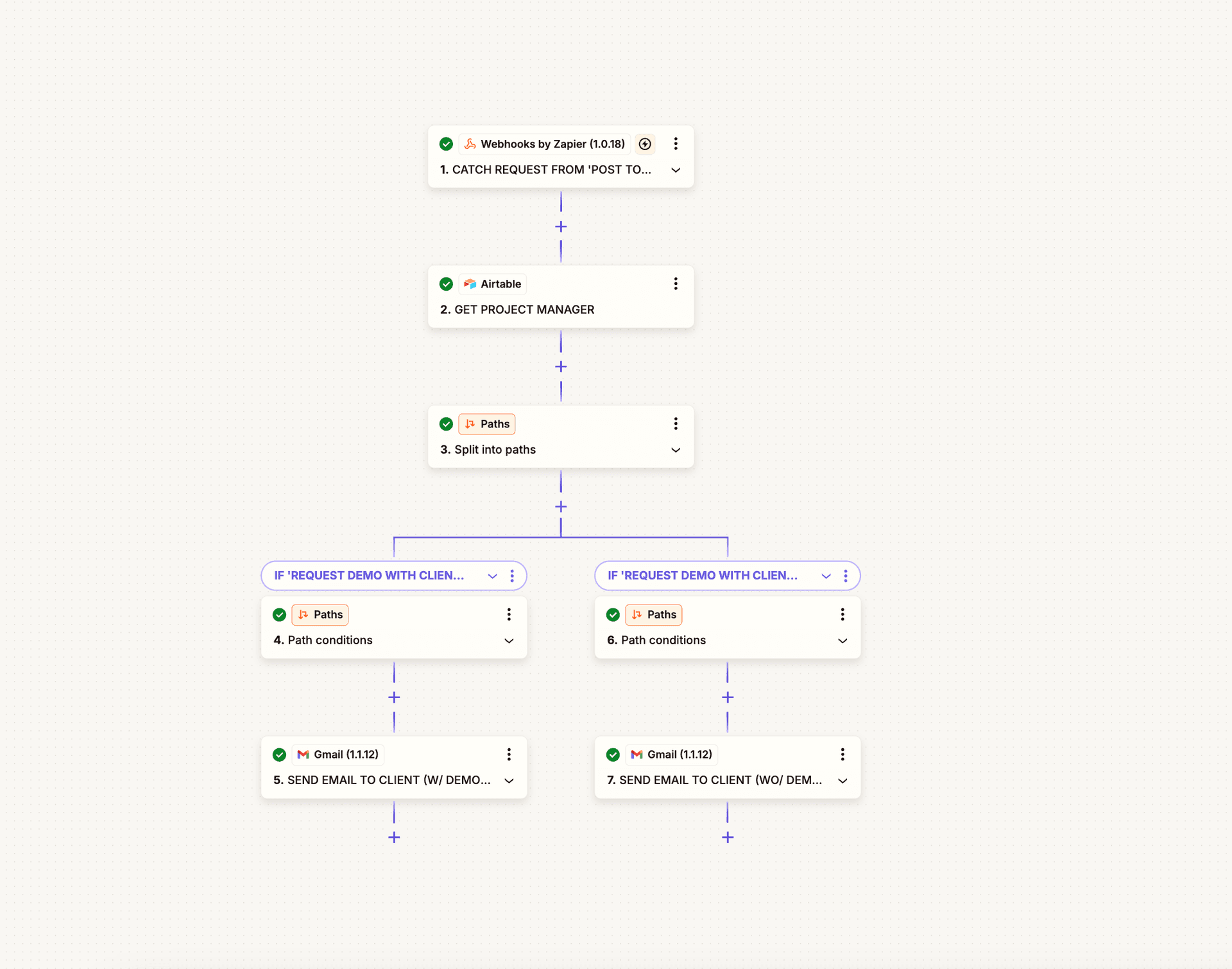
Task: Add step after step 7 Gmail
Action: [728, 837]
